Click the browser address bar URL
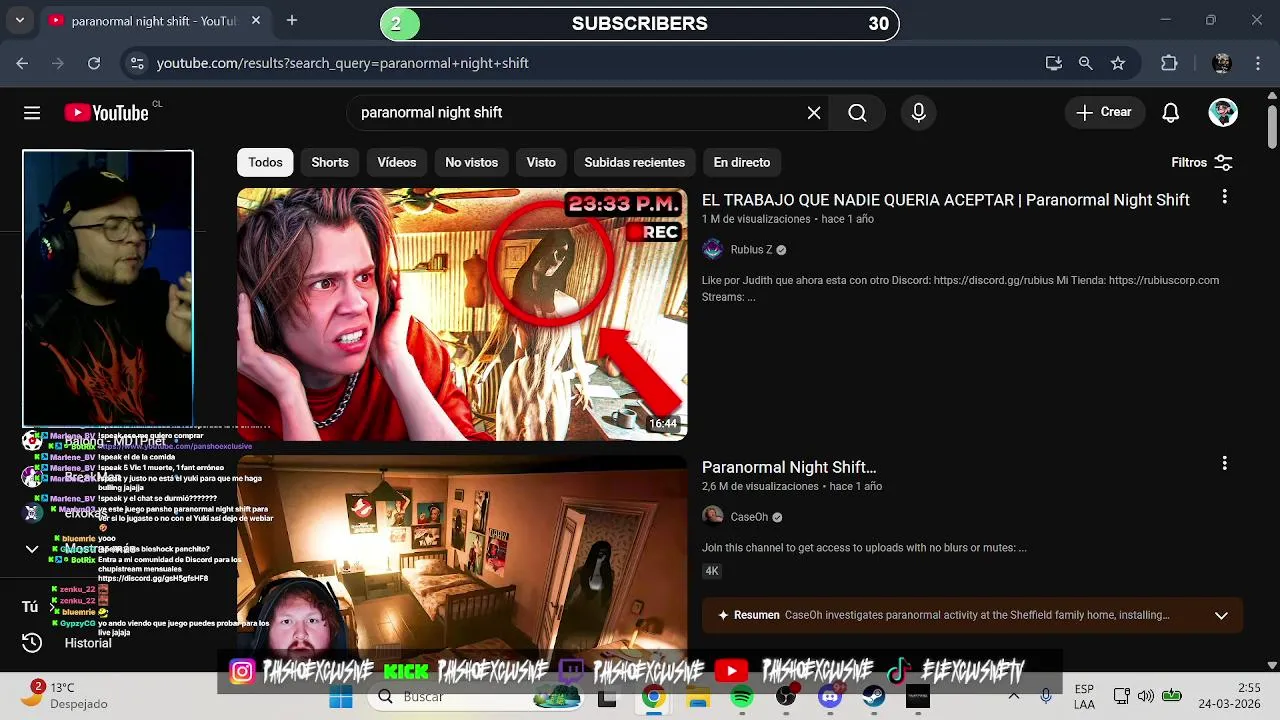The image size is (1280, 720). point(343,63)
